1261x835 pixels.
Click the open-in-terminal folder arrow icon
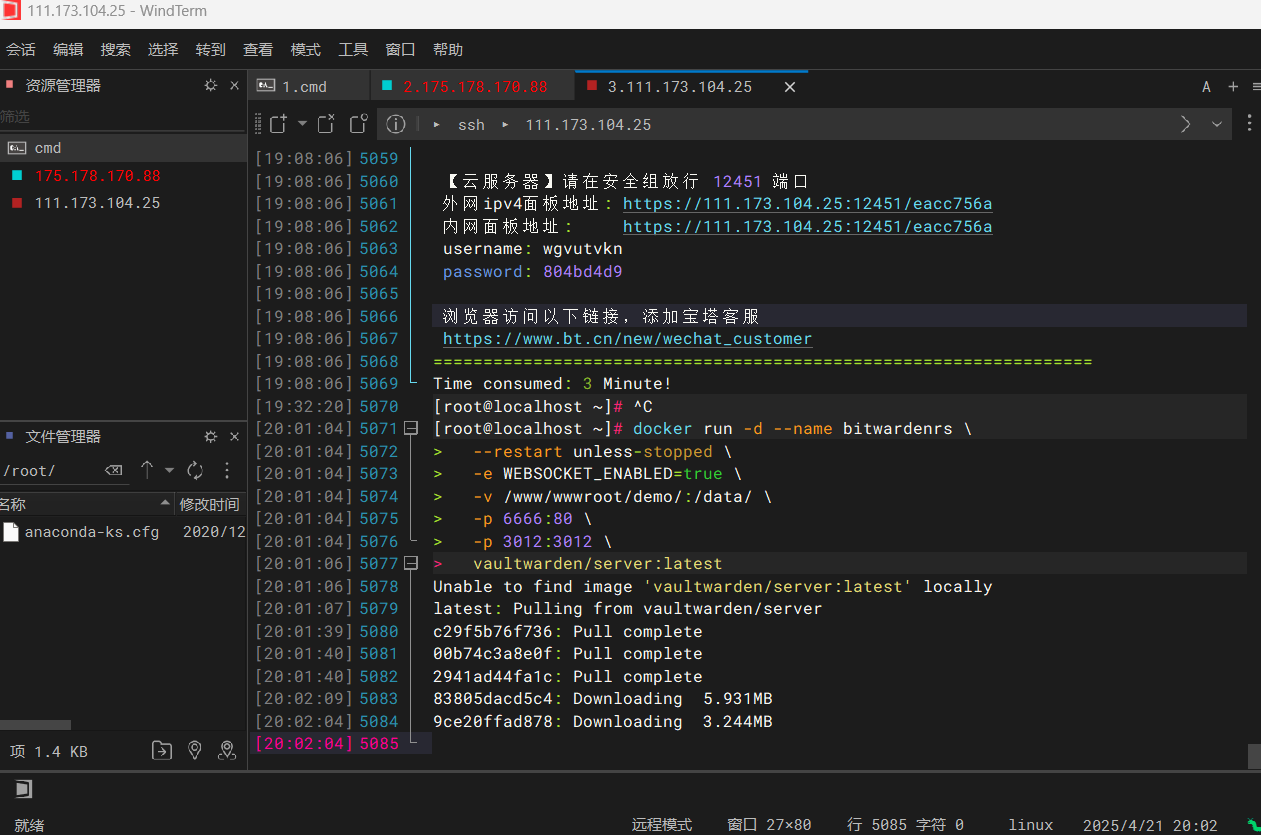[162, 750]
